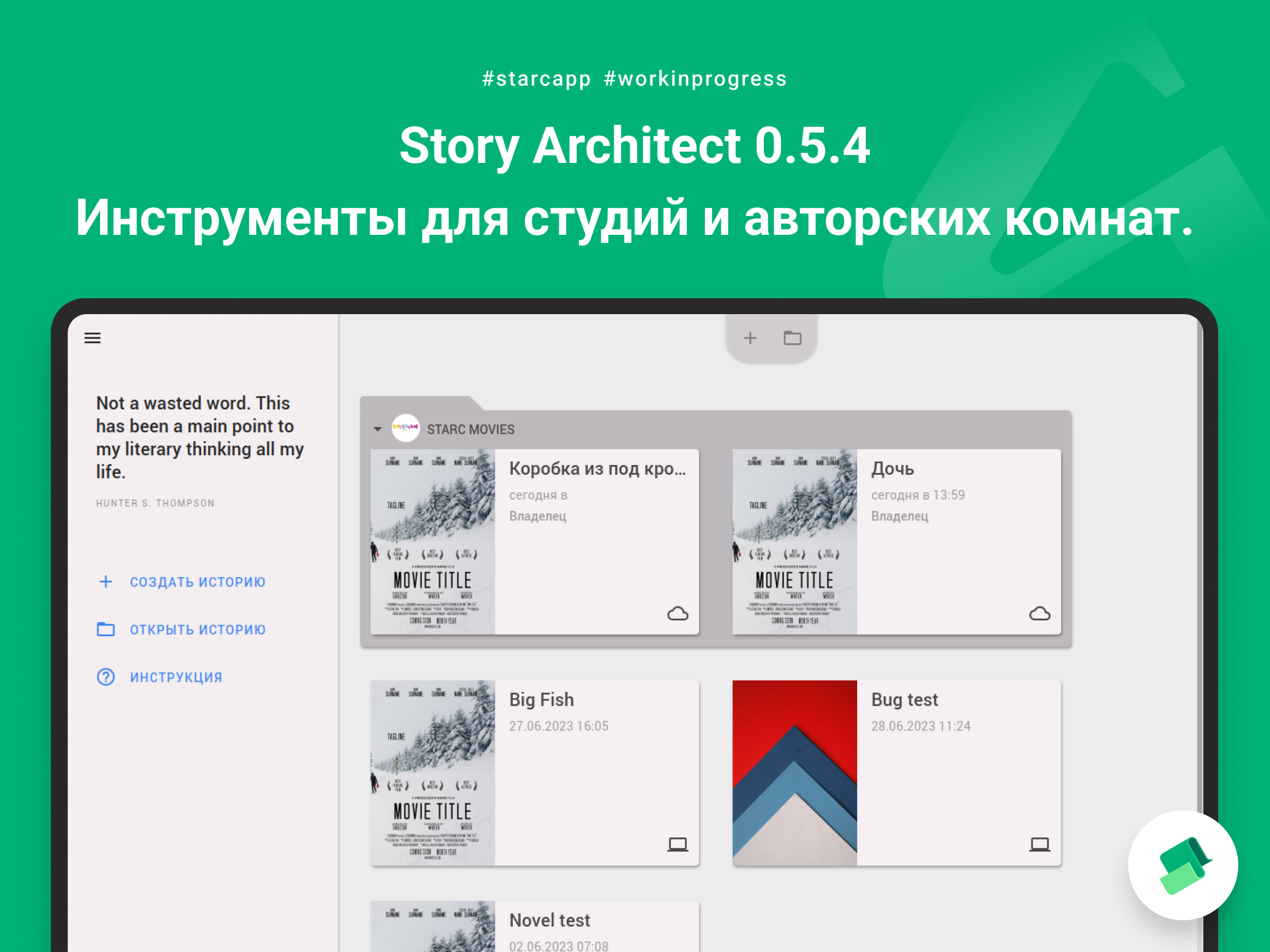
Task: Click the Дочь poster thumbnail
Action: (x=795, y=542)
